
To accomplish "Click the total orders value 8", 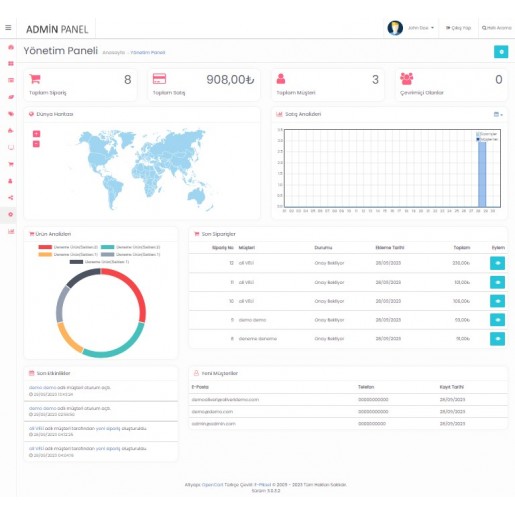I will 128,80.
